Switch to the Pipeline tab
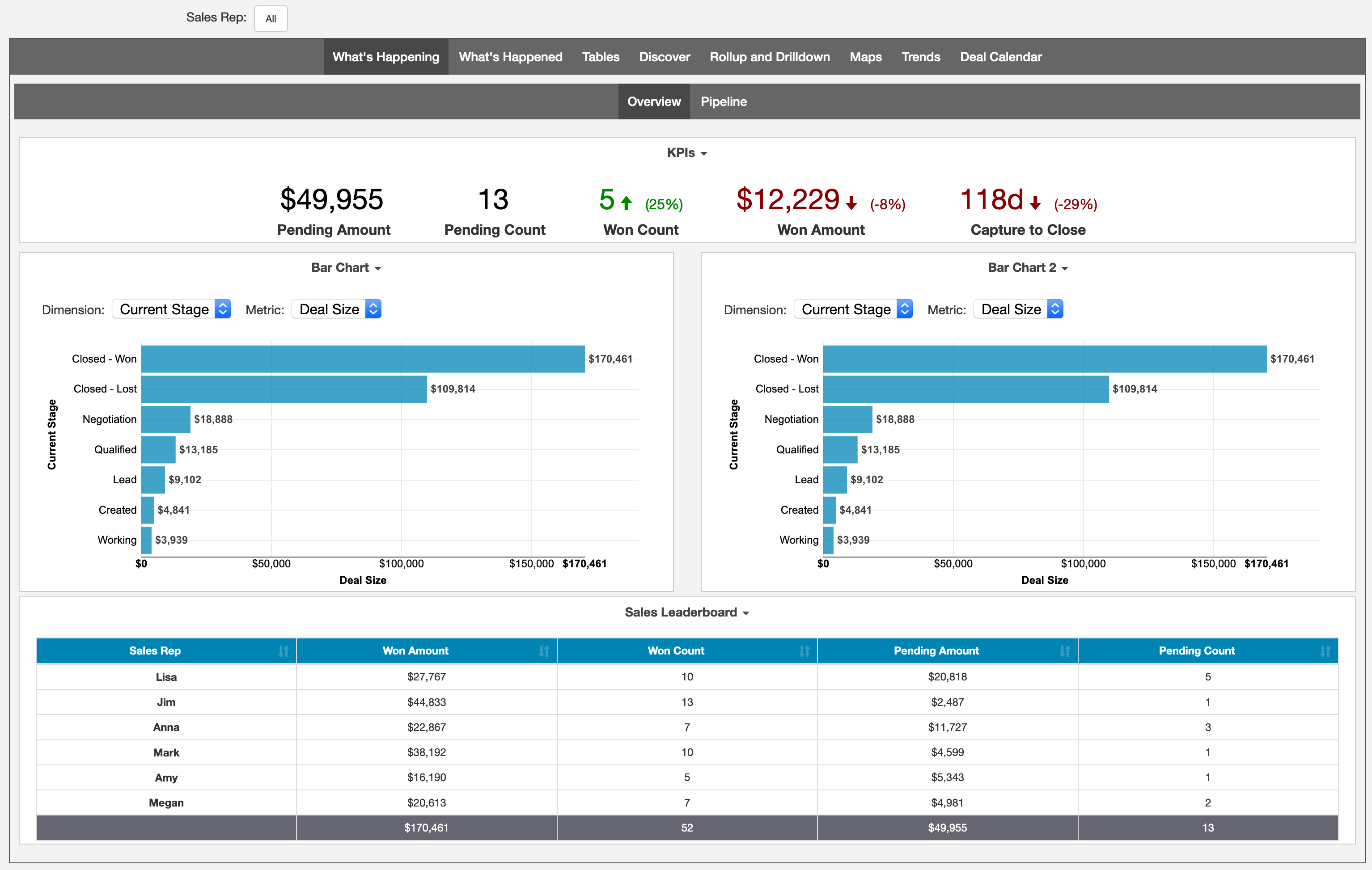The image size is (1372, 870). pyautogui.click(x=724, y=101)
